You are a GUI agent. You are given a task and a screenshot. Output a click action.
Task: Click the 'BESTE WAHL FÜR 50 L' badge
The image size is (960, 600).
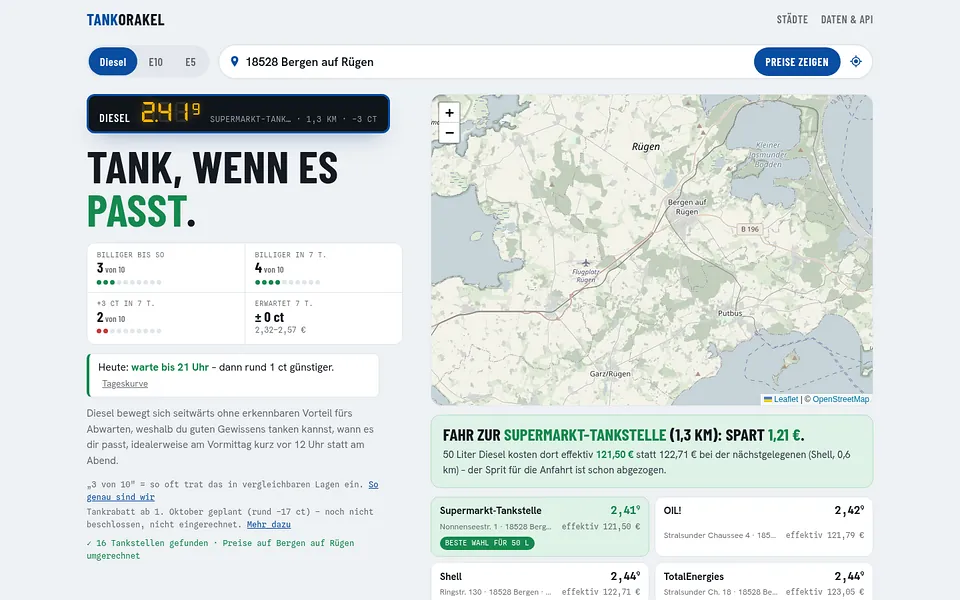pos(487,543)
